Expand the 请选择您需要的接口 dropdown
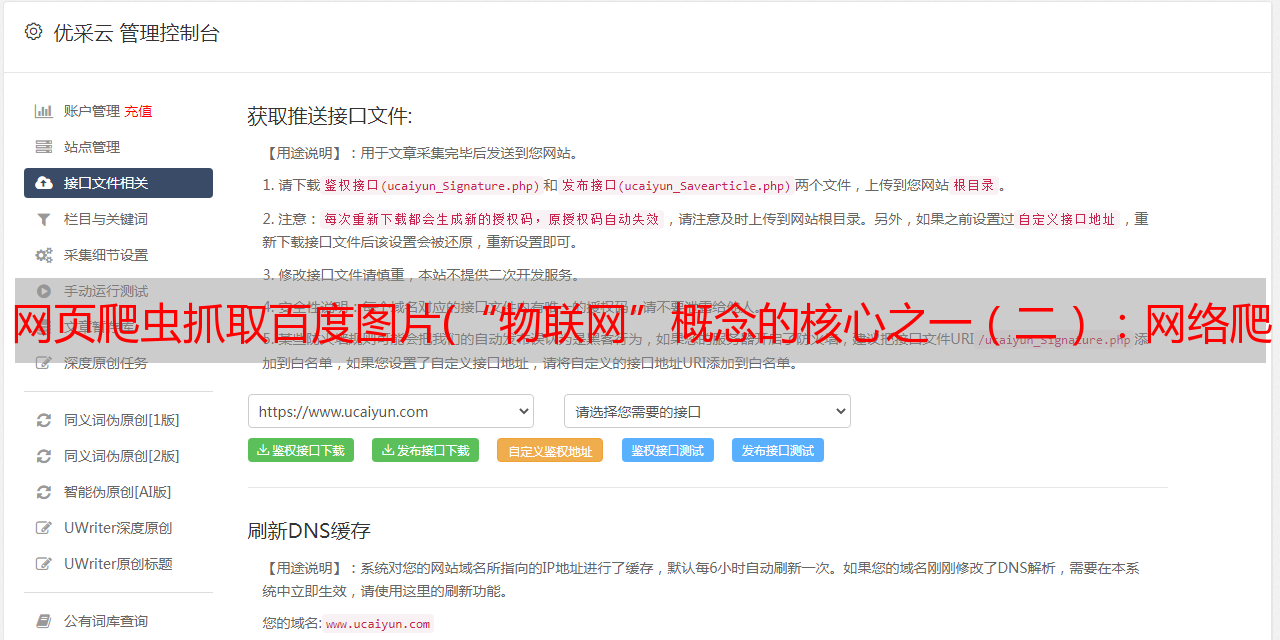 click(707, 411)
